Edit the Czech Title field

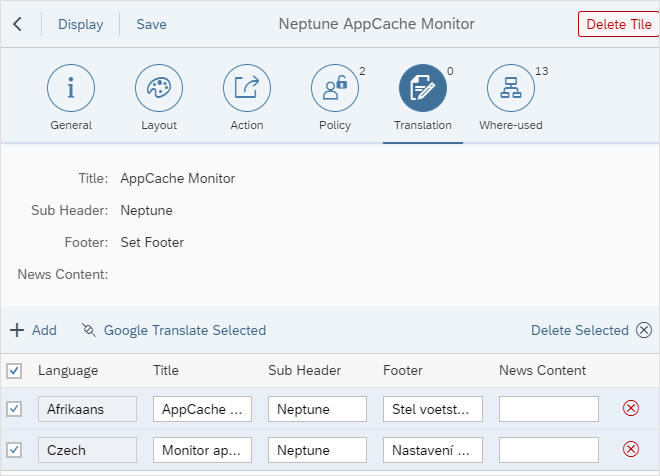[202, 450]
